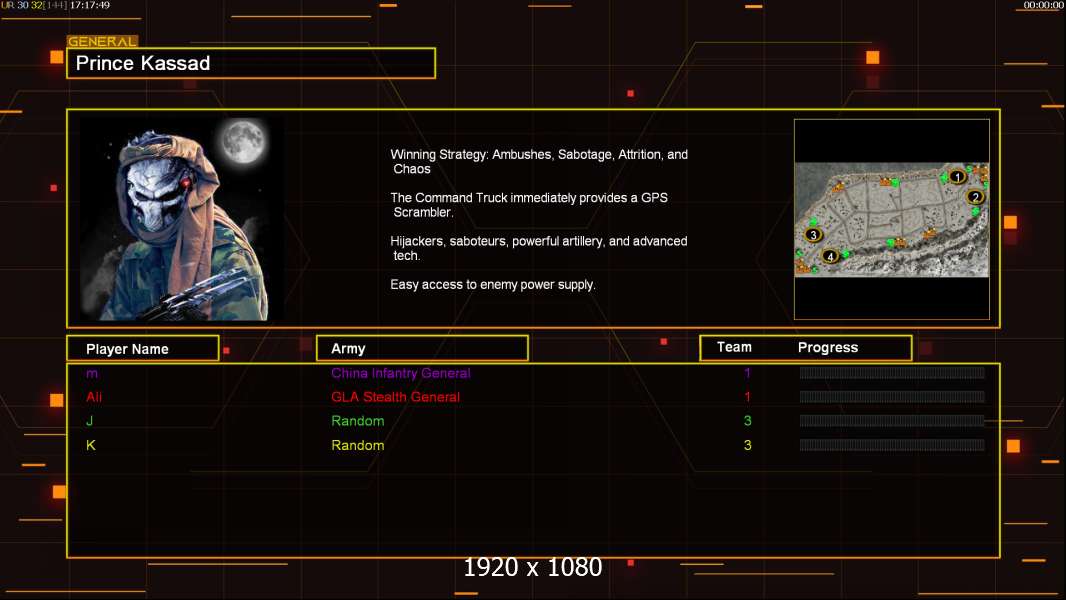The image size is (1066, 600).
Task: Click Random army for player K
Action: click(x=358, y=445)
